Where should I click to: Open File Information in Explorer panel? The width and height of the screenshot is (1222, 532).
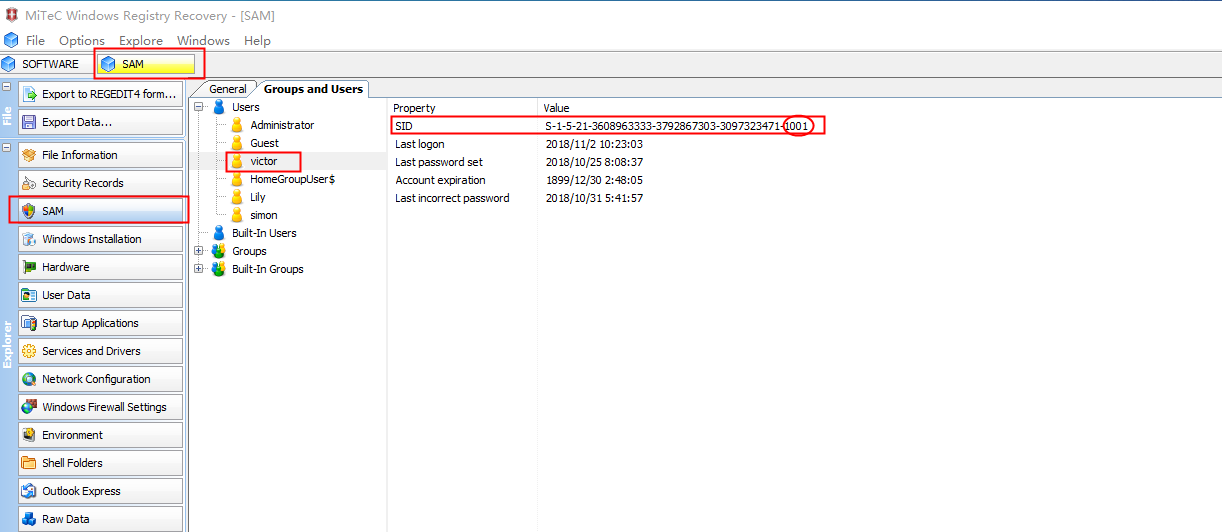100,155
